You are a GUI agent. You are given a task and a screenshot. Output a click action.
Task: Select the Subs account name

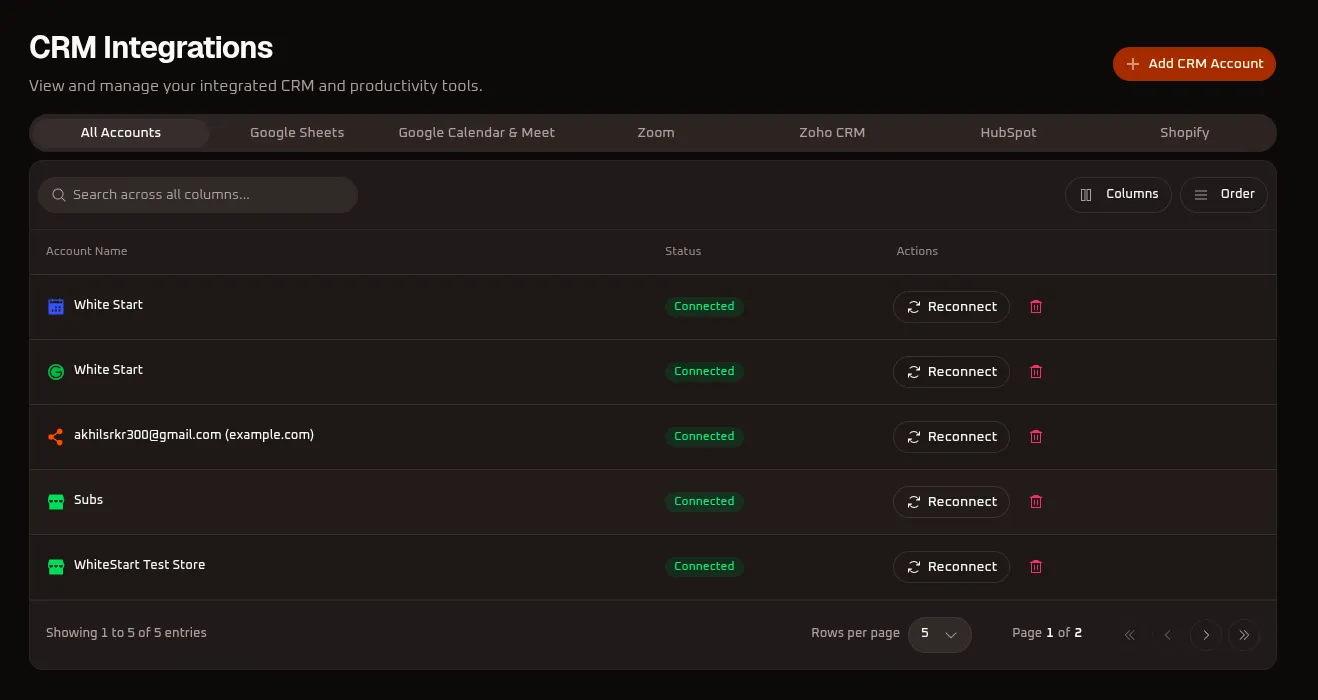(x=88, y=500)
